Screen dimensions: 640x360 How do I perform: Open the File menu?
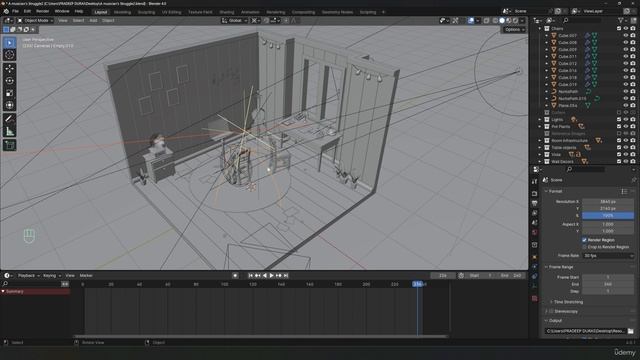(15, 11)
